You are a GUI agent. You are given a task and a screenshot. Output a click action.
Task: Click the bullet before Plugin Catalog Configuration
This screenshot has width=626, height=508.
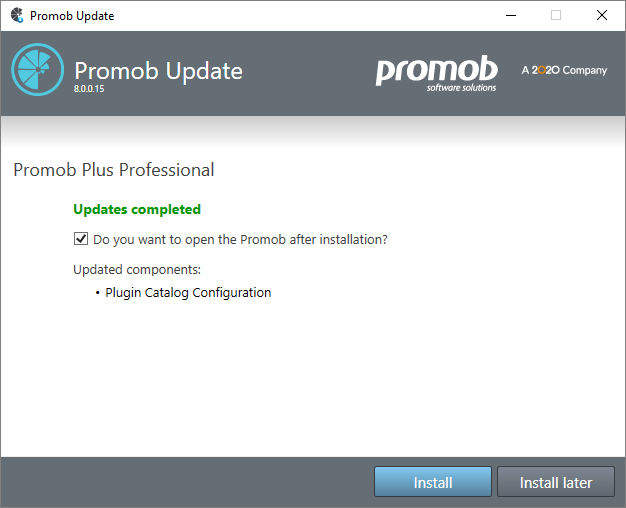97,293
